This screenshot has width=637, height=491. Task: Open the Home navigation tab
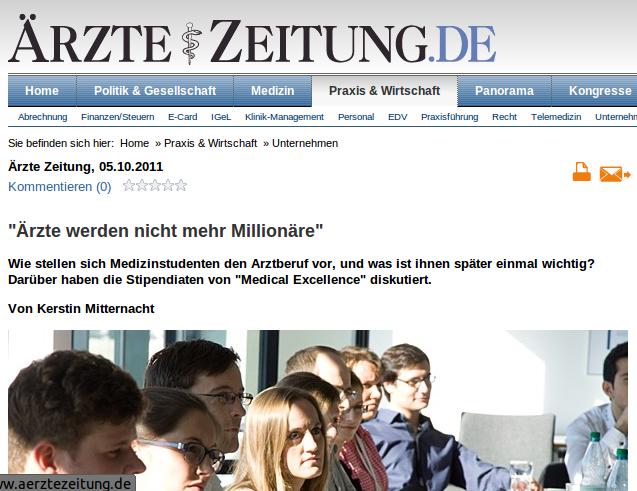(x=42, y=91)
